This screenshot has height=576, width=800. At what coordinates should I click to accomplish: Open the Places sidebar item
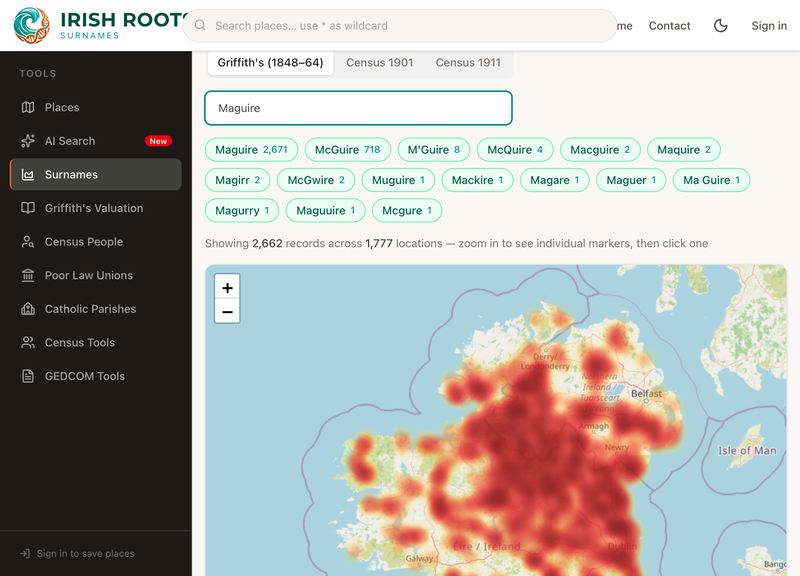[96, 107]
